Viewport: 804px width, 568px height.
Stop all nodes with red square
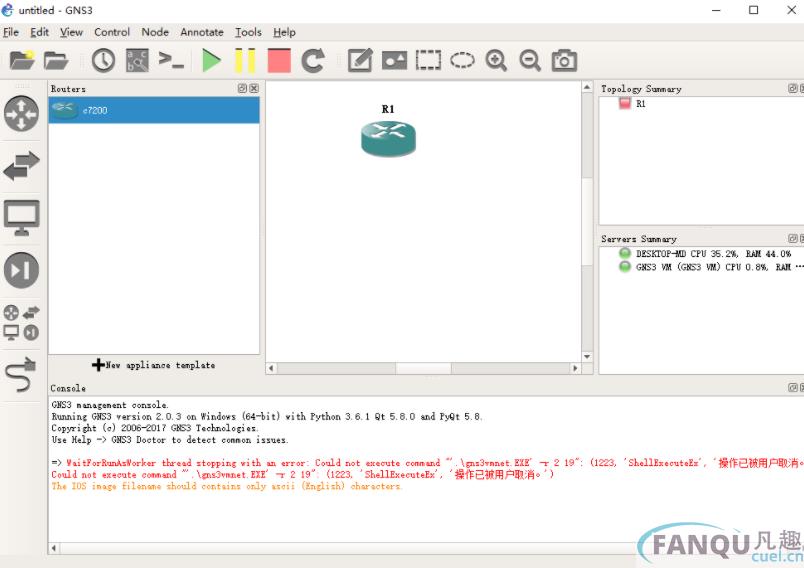[279, 60]
